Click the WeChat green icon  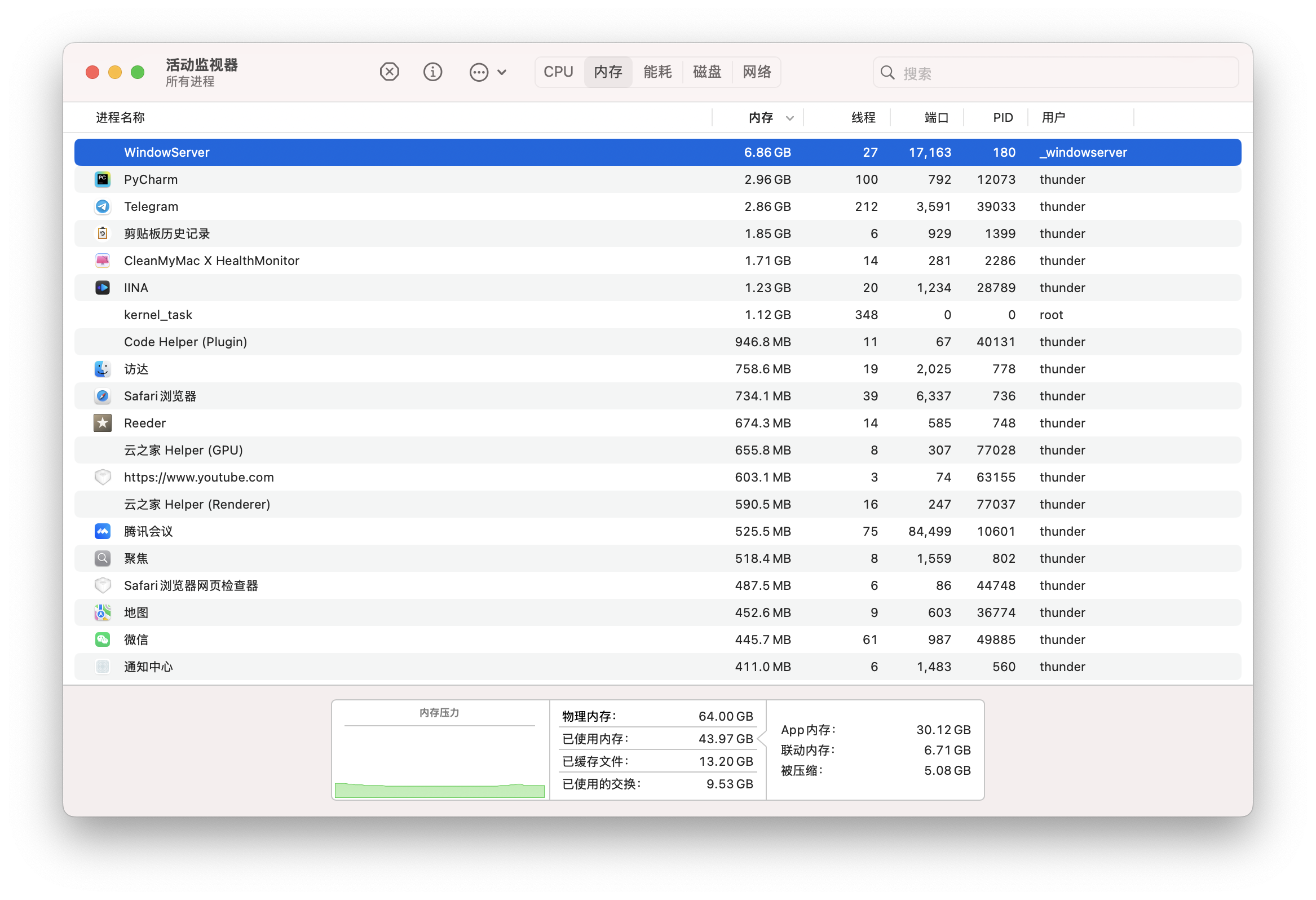point(103,639)
